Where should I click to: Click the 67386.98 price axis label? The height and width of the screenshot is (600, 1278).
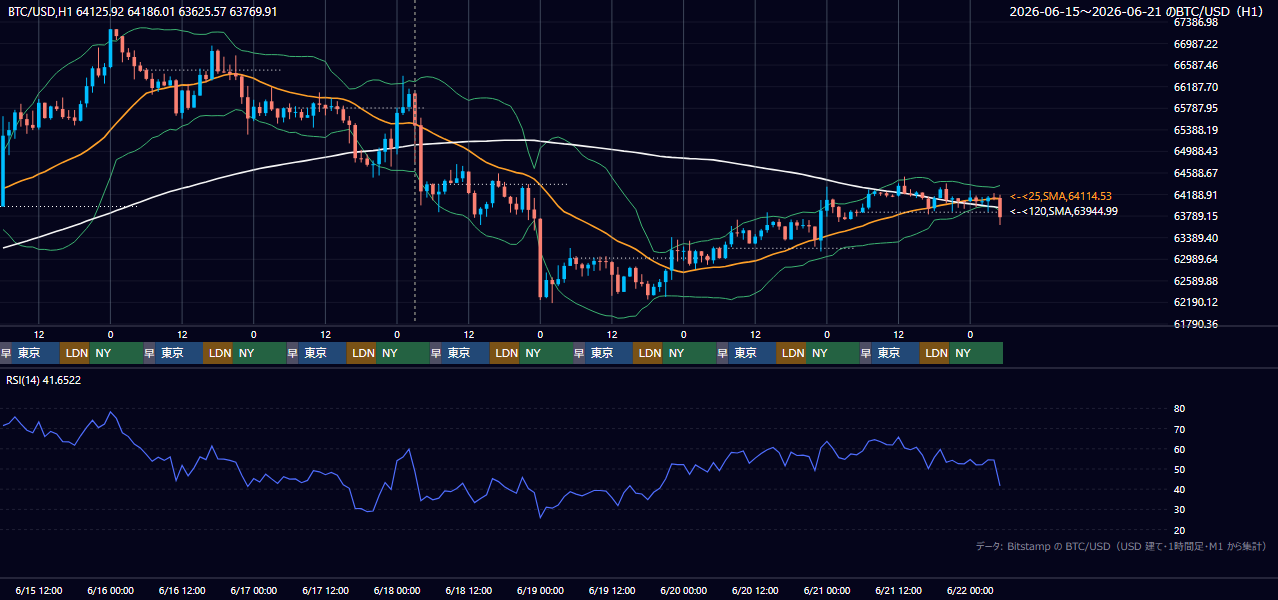point(1196,22)
